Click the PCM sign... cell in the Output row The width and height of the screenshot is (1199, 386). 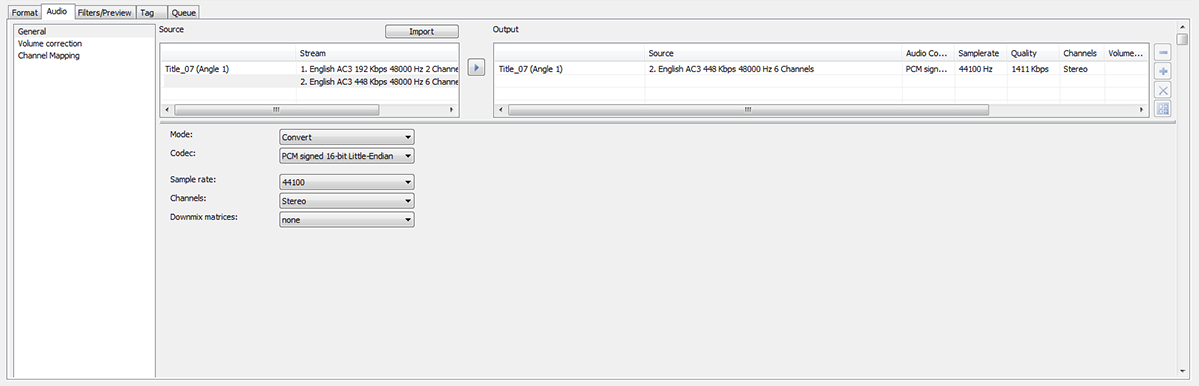pyautogui.click(x=928, y=69)
